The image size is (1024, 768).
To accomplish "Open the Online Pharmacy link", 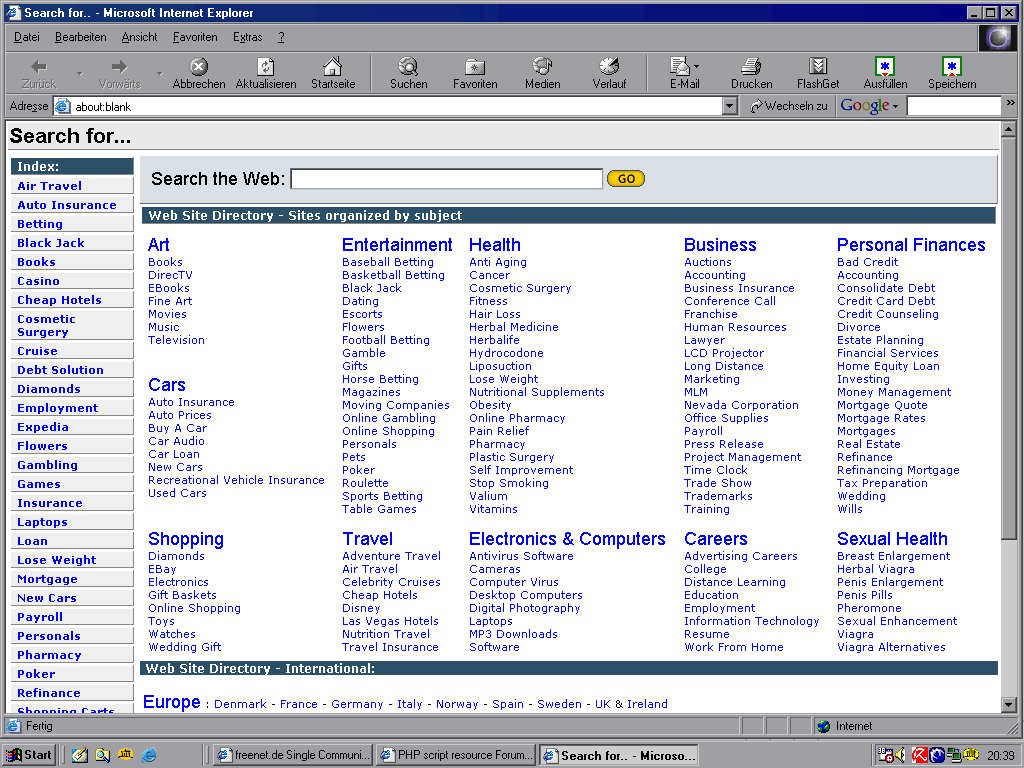I will [517, 418].
